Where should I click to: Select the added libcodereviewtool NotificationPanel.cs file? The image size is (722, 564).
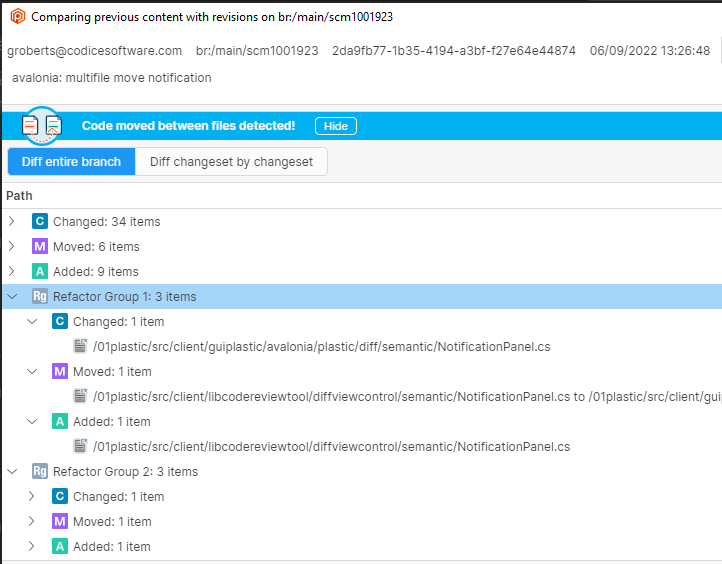[331, 447]
